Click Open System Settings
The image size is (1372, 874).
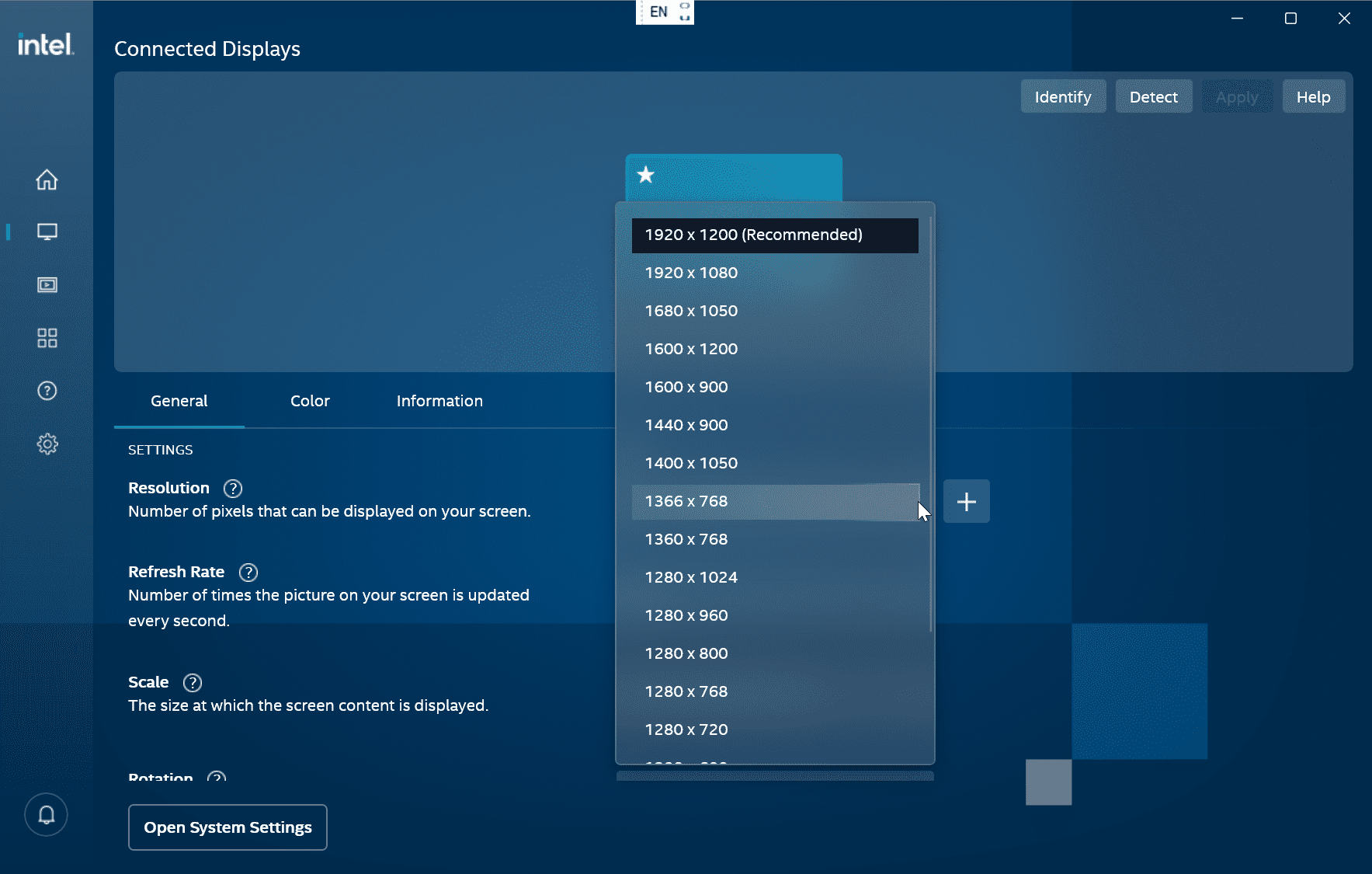click(228, 827)
